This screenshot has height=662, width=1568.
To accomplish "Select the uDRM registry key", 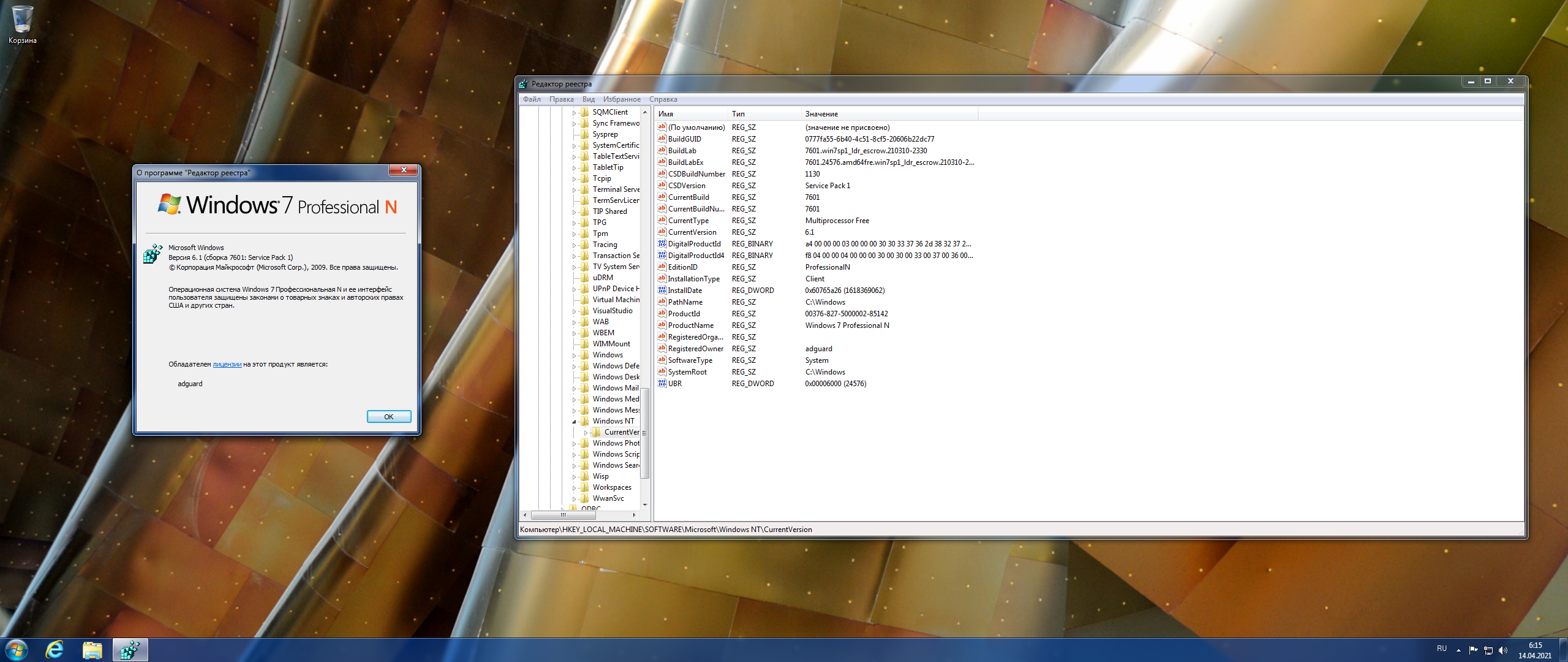I will coord(602,278).
